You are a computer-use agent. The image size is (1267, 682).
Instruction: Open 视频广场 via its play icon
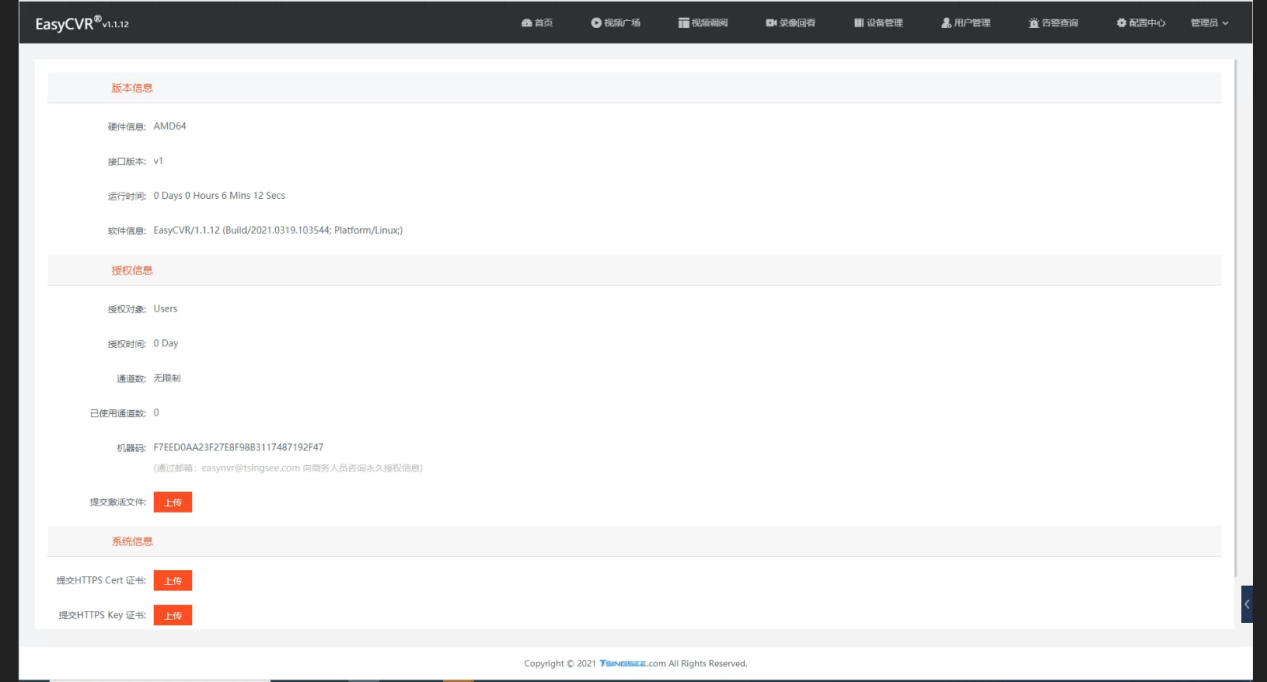596,23
